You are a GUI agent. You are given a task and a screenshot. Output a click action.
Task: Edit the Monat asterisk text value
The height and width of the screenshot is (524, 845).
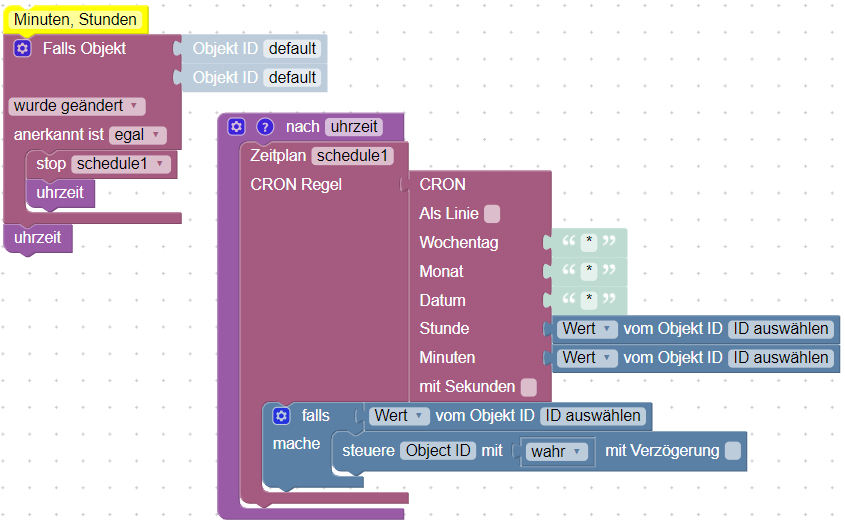tap(589, 271)
